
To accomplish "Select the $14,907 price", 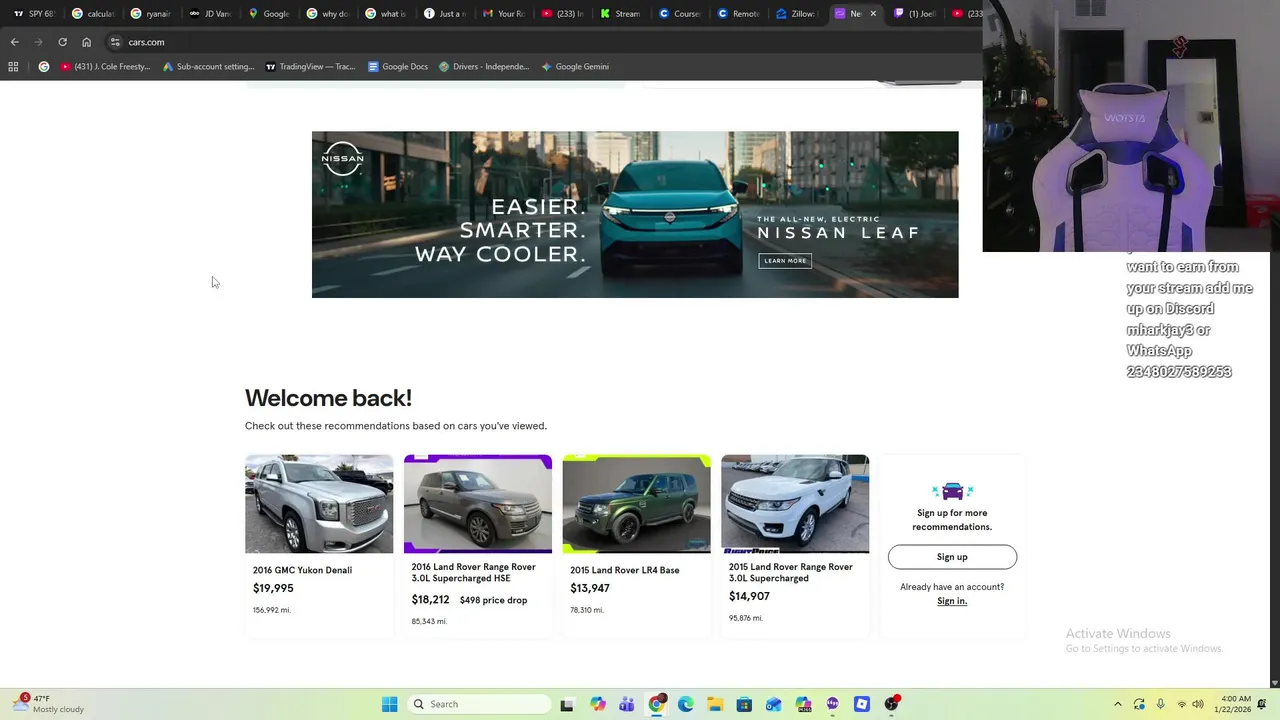I will pos(749,596).
